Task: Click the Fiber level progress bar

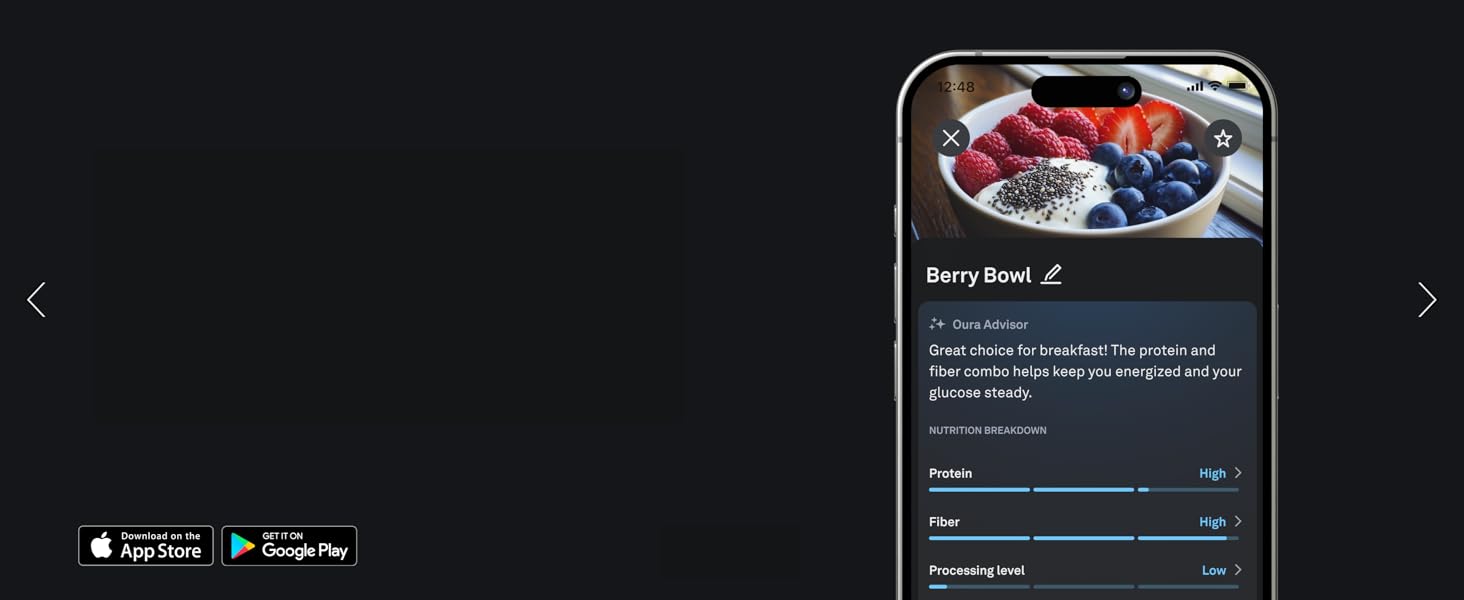Action: 1084,538
